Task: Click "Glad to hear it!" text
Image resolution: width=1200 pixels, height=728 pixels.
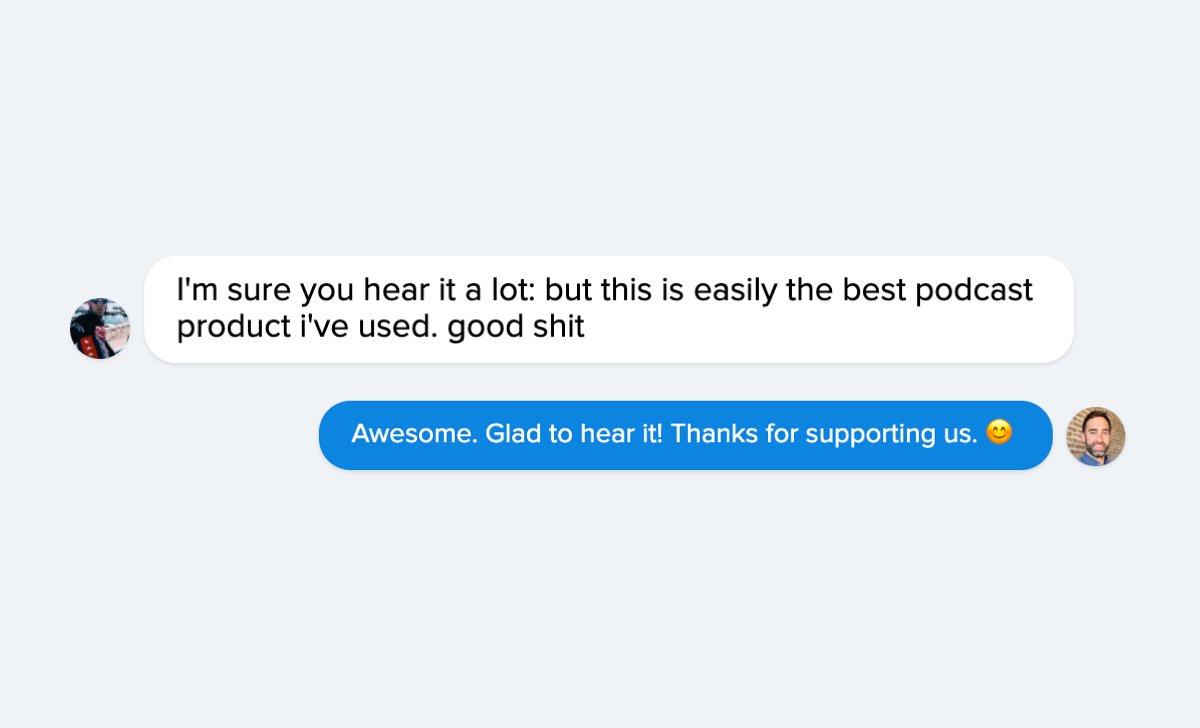Action: pos(575,434)
